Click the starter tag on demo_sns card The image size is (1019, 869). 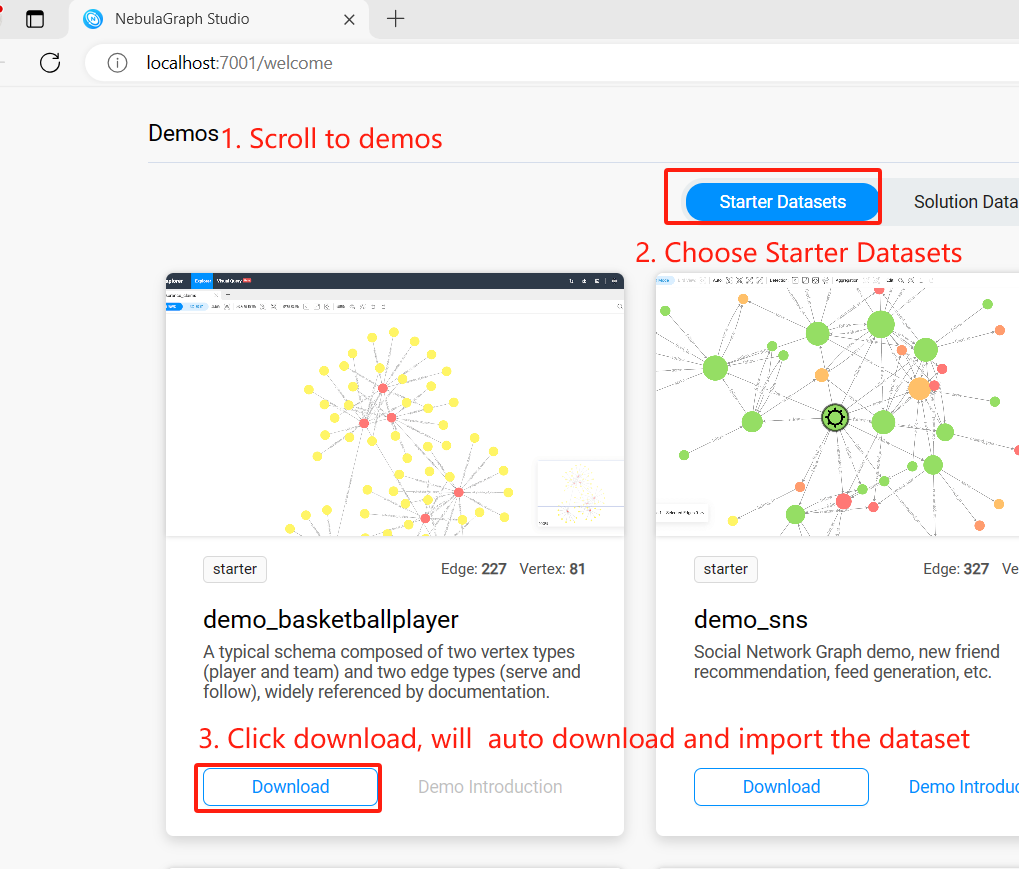point(725,569)
